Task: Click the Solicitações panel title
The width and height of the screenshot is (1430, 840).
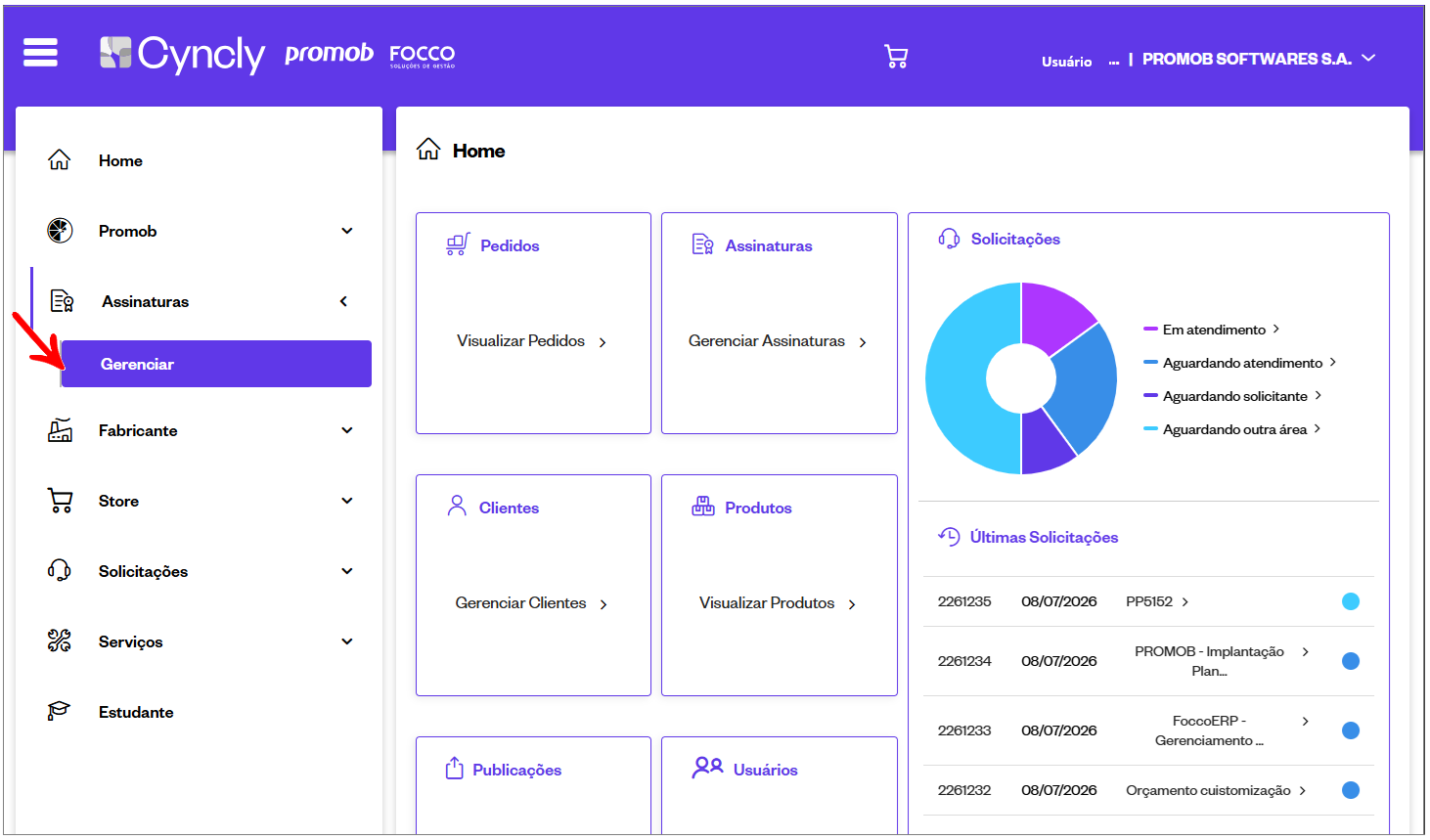Action: click(1015, 239)
